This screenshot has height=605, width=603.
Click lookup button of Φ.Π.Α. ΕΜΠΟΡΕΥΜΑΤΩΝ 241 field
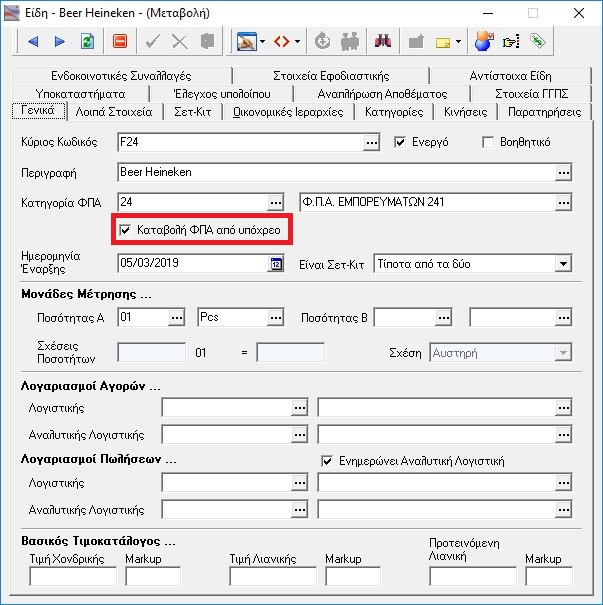[563, 203]
